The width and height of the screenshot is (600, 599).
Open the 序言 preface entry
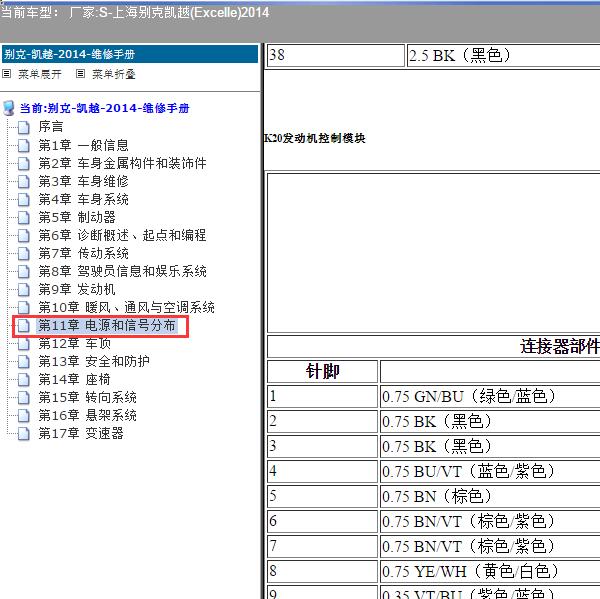51,127
